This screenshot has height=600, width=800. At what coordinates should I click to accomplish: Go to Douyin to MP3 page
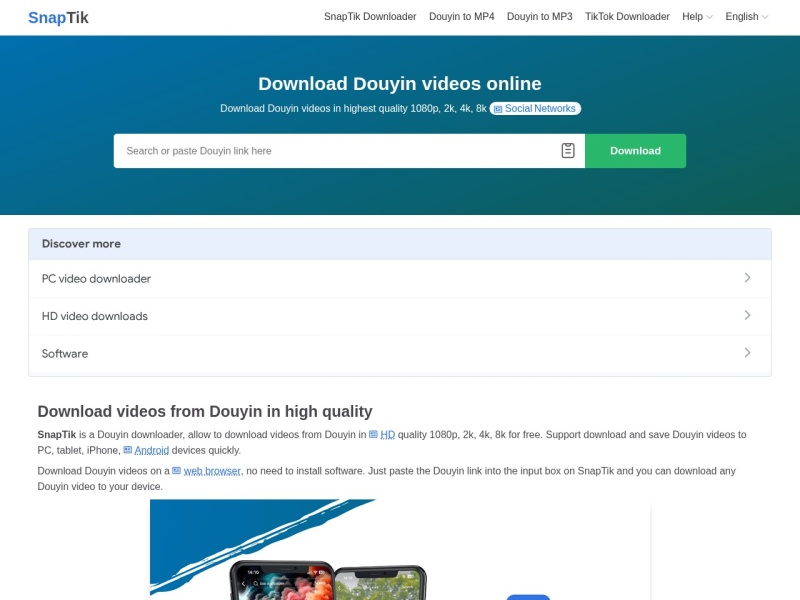(539, 16)
